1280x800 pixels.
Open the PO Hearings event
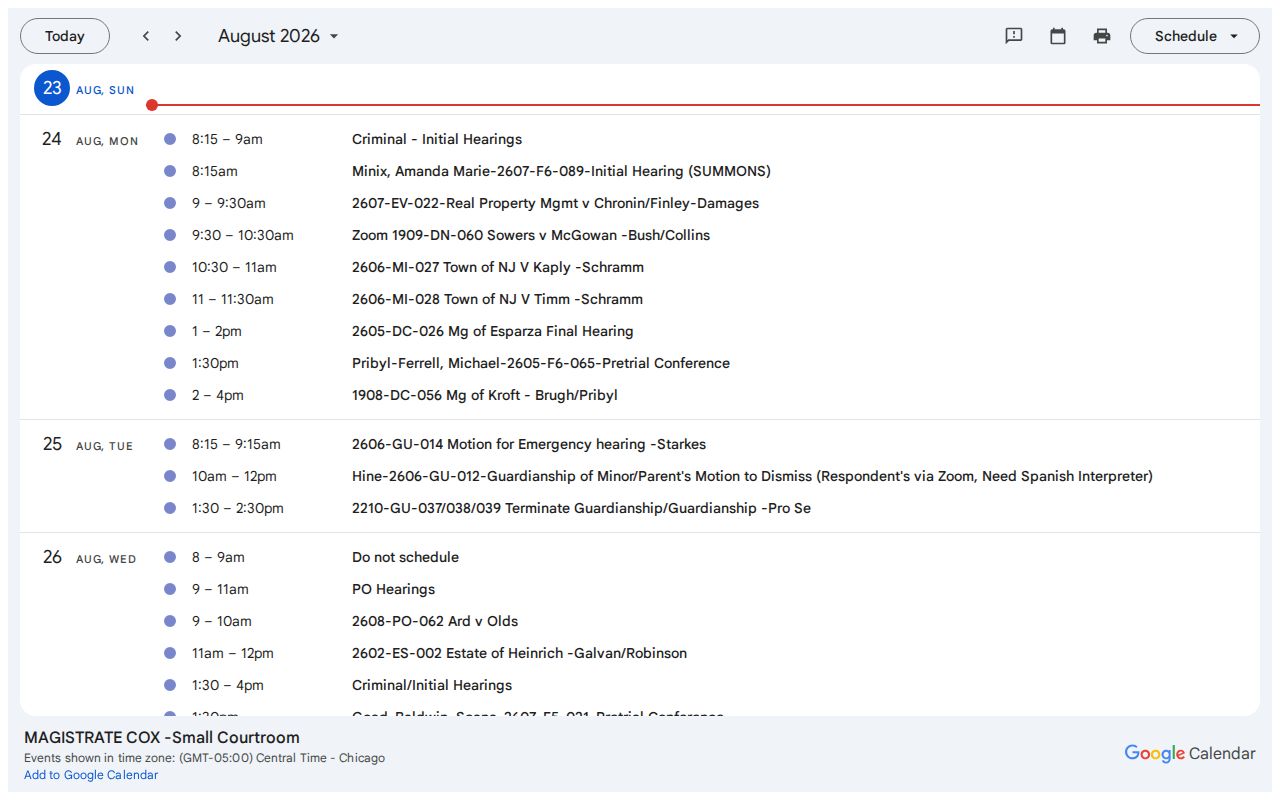coord(393,589)
